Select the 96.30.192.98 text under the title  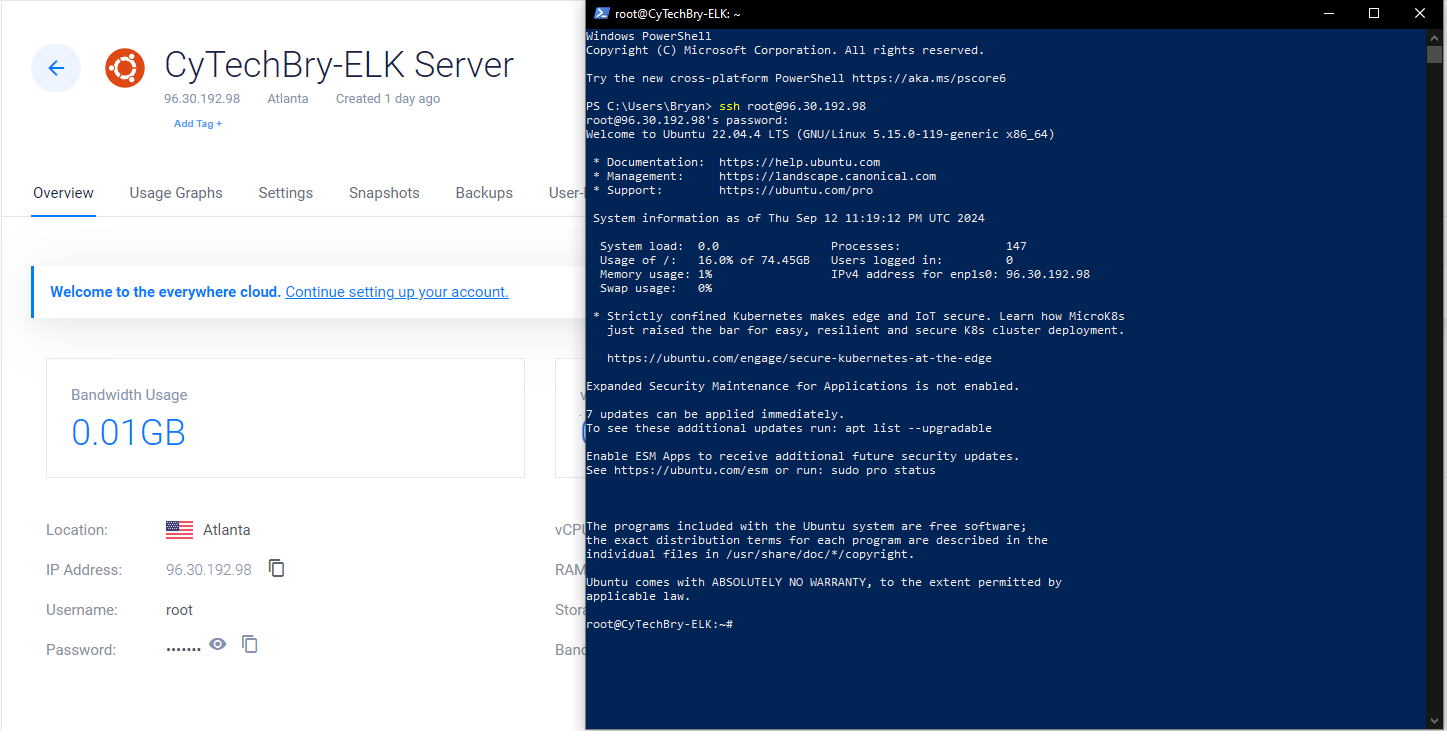pyautogui.click(x=202, y=99)
